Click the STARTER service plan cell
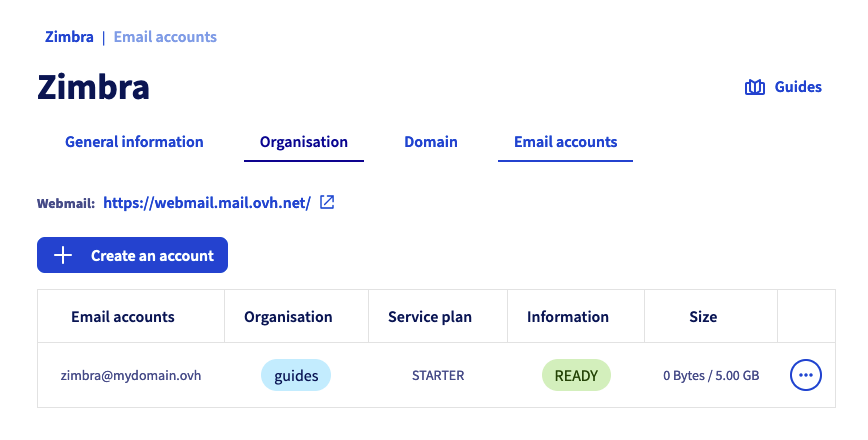This screenshot has height=440, width=868. click(438, 375)
